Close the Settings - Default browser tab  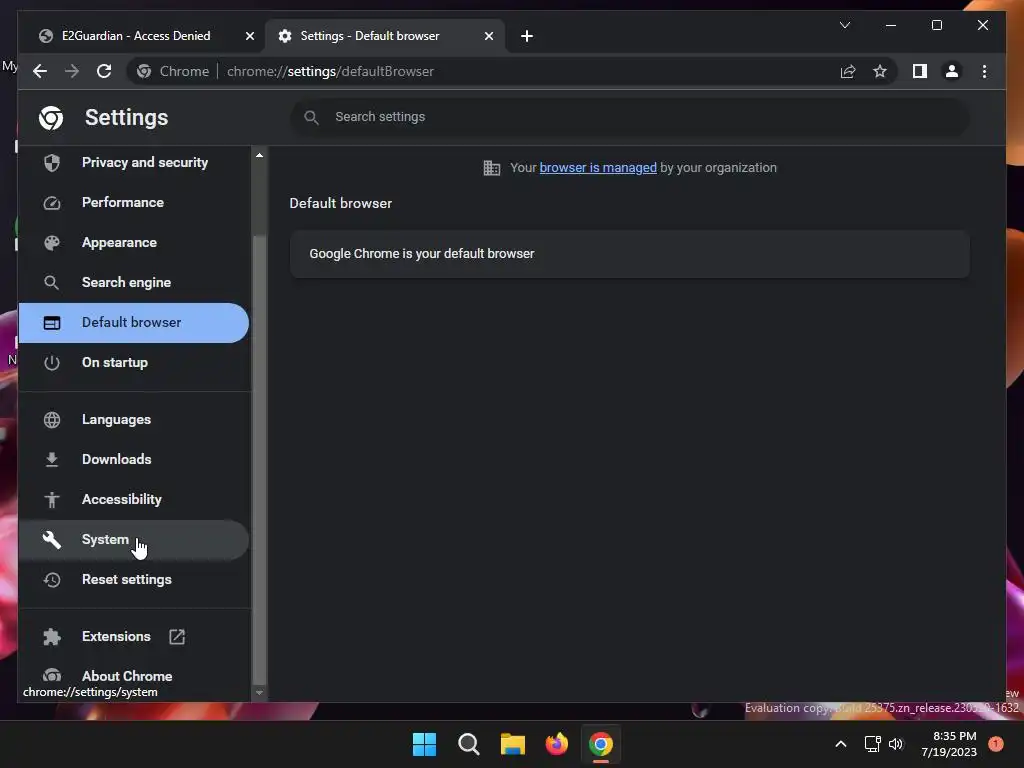click(x=488, y=36)
